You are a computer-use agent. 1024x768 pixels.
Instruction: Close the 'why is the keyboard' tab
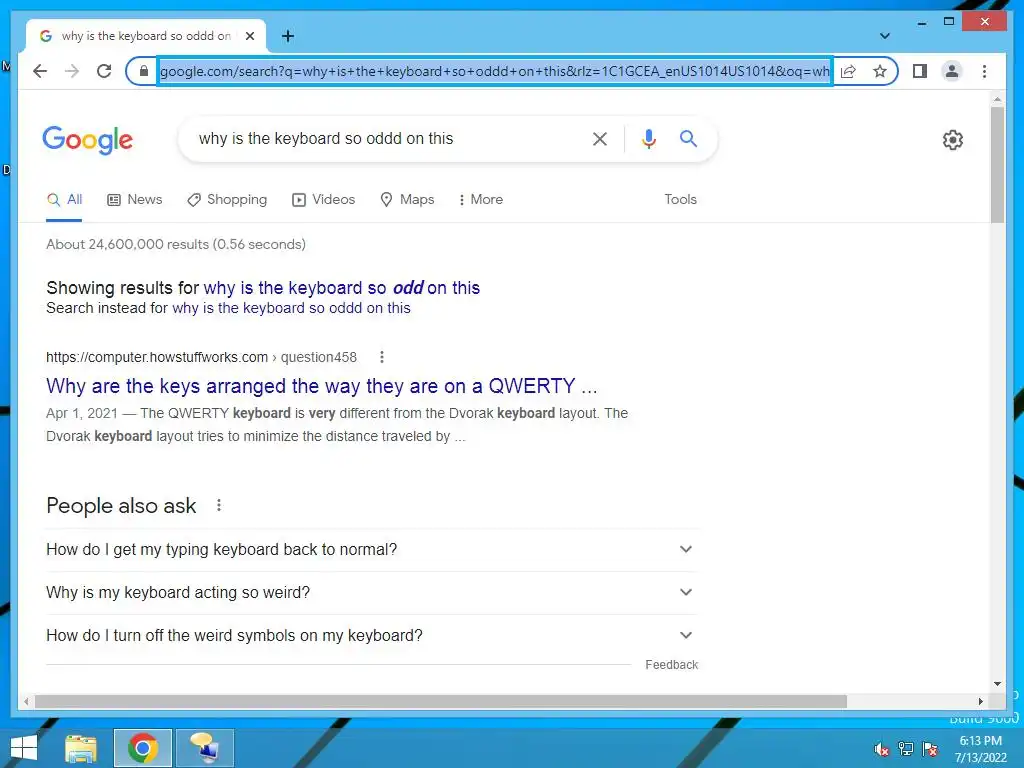coord(249,36)
